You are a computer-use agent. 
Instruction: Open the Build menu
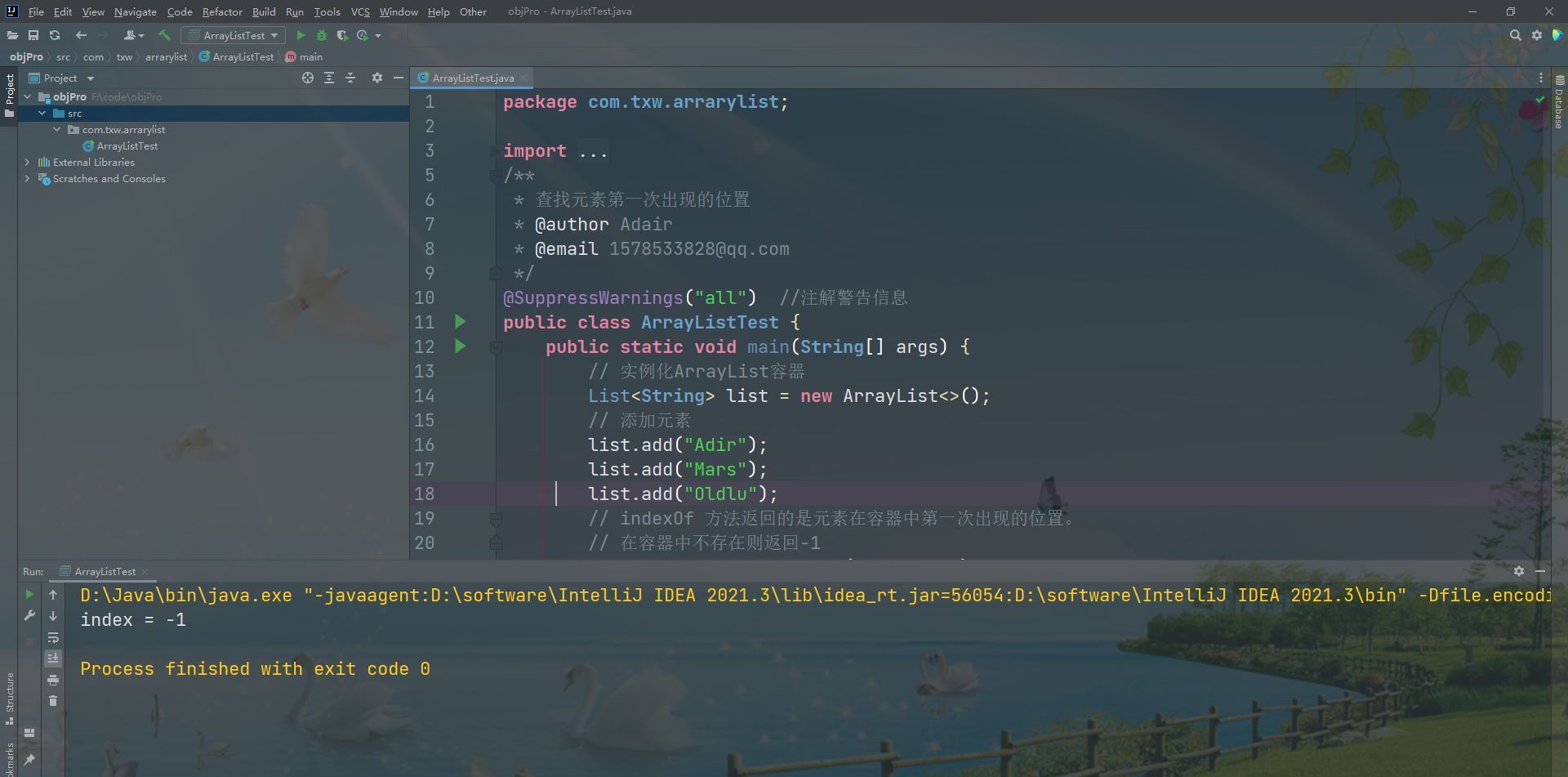pyautogui.click(x=264, y=11)
